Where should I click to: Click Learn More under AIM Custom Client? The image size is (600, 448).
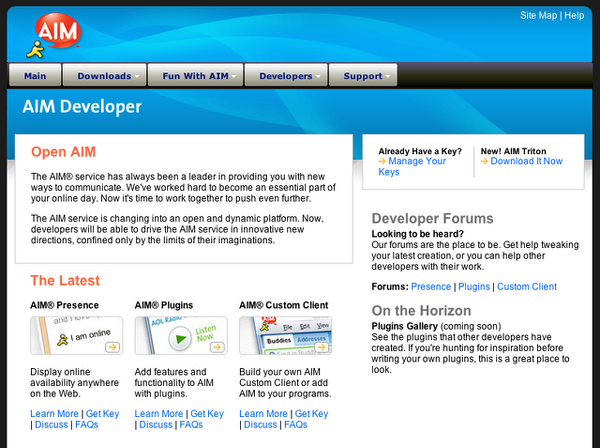pyautogui.click(x=263, y=414)
